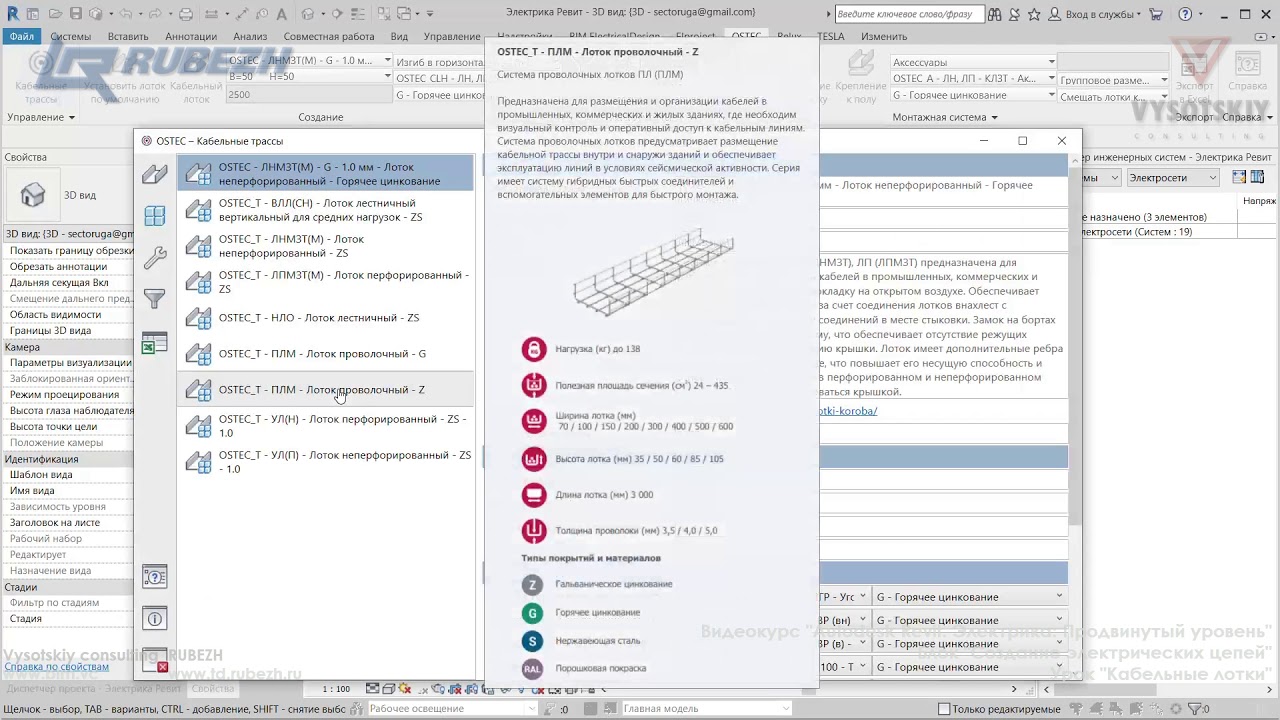The width and height of the screenshot is (1280, 720).
Task: Select the OSTEC_T - ПЛМ wire tray - Z row
Action: [325, 390]
